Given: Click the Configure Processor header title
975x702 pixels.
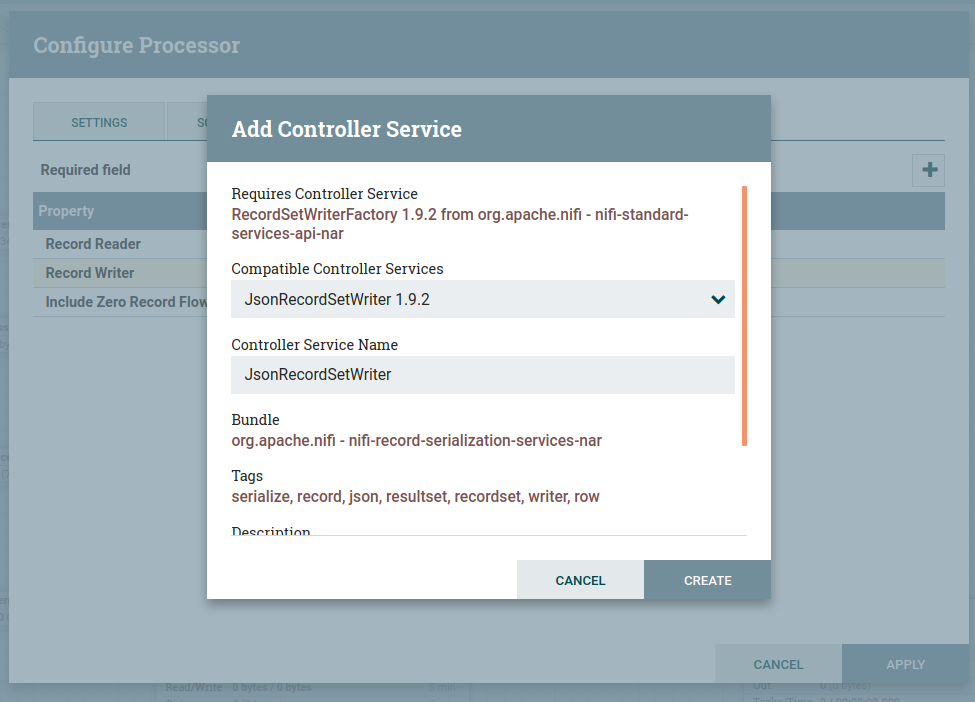Looking at the screenshot, I should [x=137, y=46].
